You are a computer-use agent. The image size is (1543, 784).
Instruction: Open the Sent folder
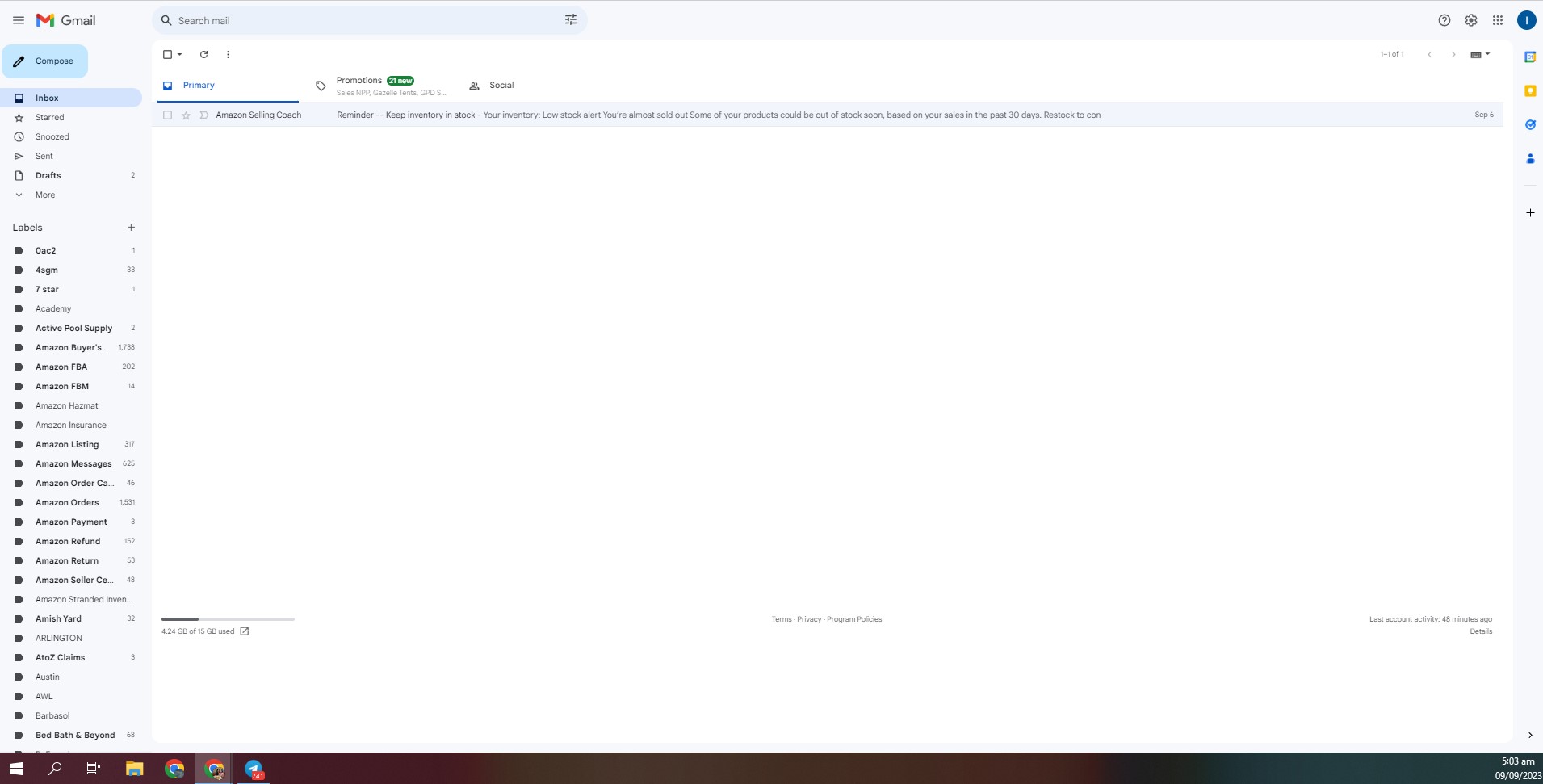pyautogui.click(x=71, y=156)
